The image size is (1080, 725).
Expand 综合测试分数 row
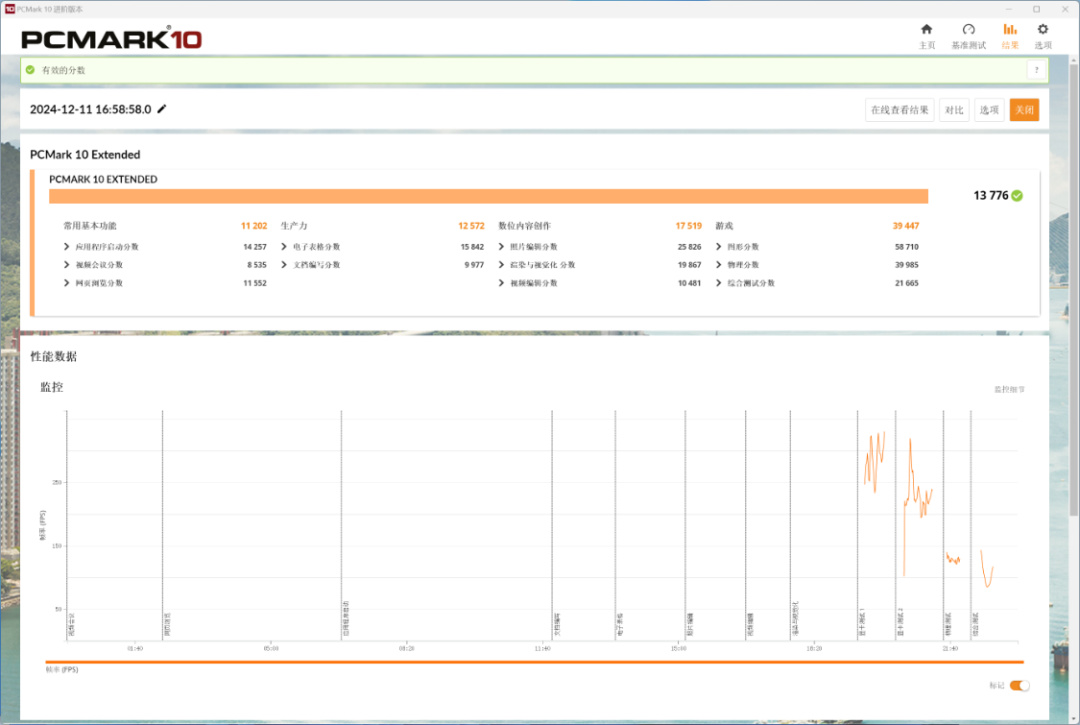point(718,283)
